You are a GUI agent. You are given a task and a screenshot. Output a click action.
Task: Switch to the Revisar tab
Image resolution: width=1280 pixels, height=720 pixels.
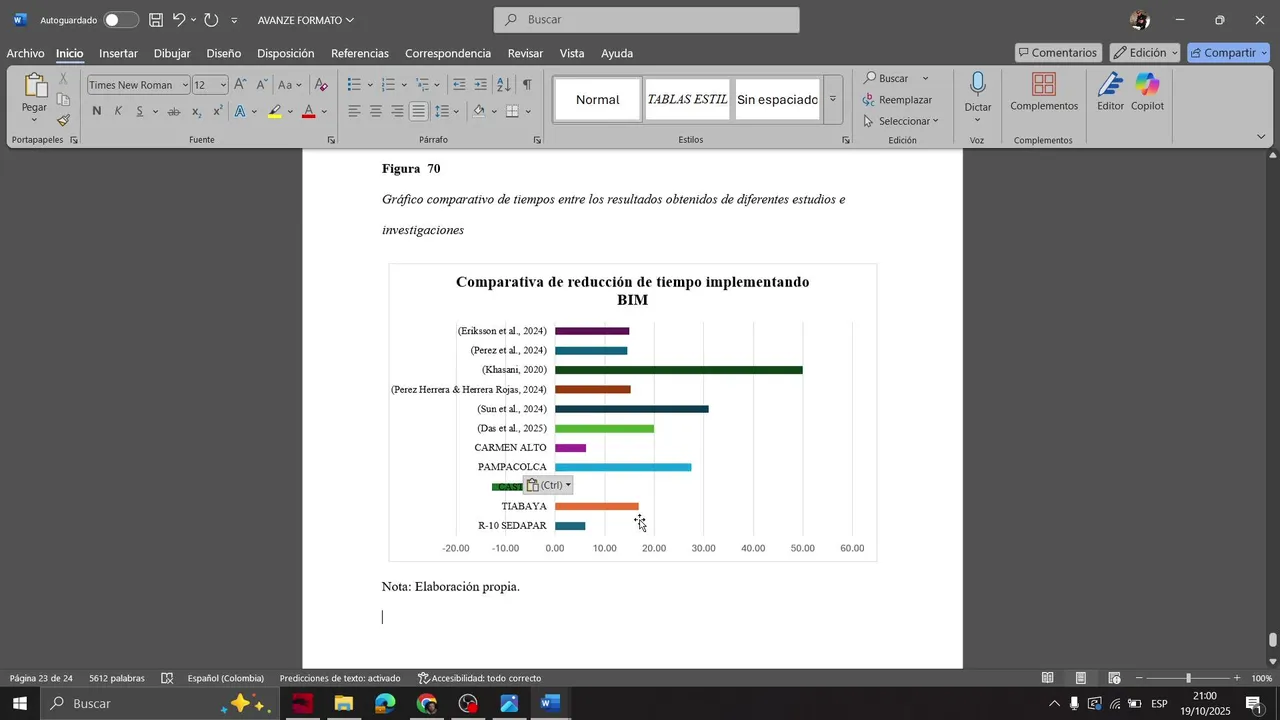525,53
